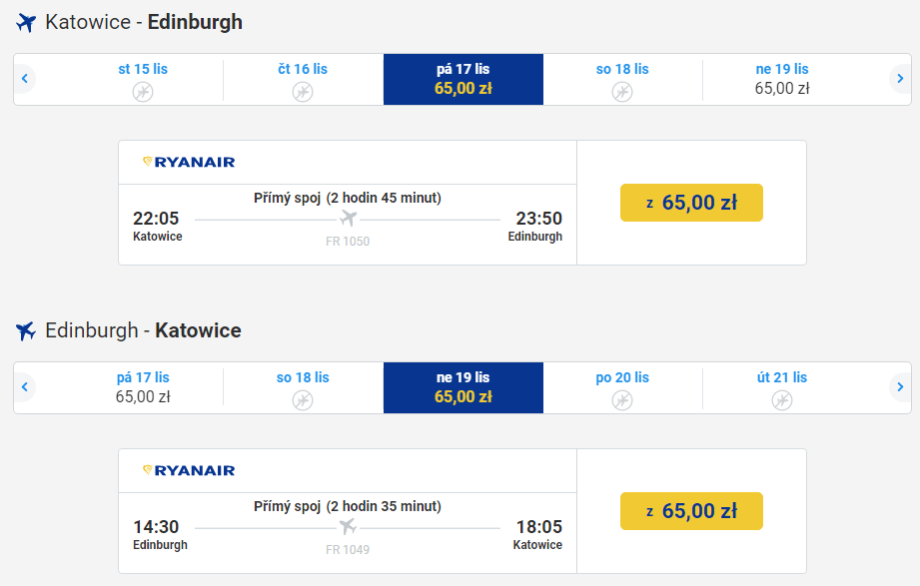Click the no-flight icon under st 15 lis

point(143,92)
